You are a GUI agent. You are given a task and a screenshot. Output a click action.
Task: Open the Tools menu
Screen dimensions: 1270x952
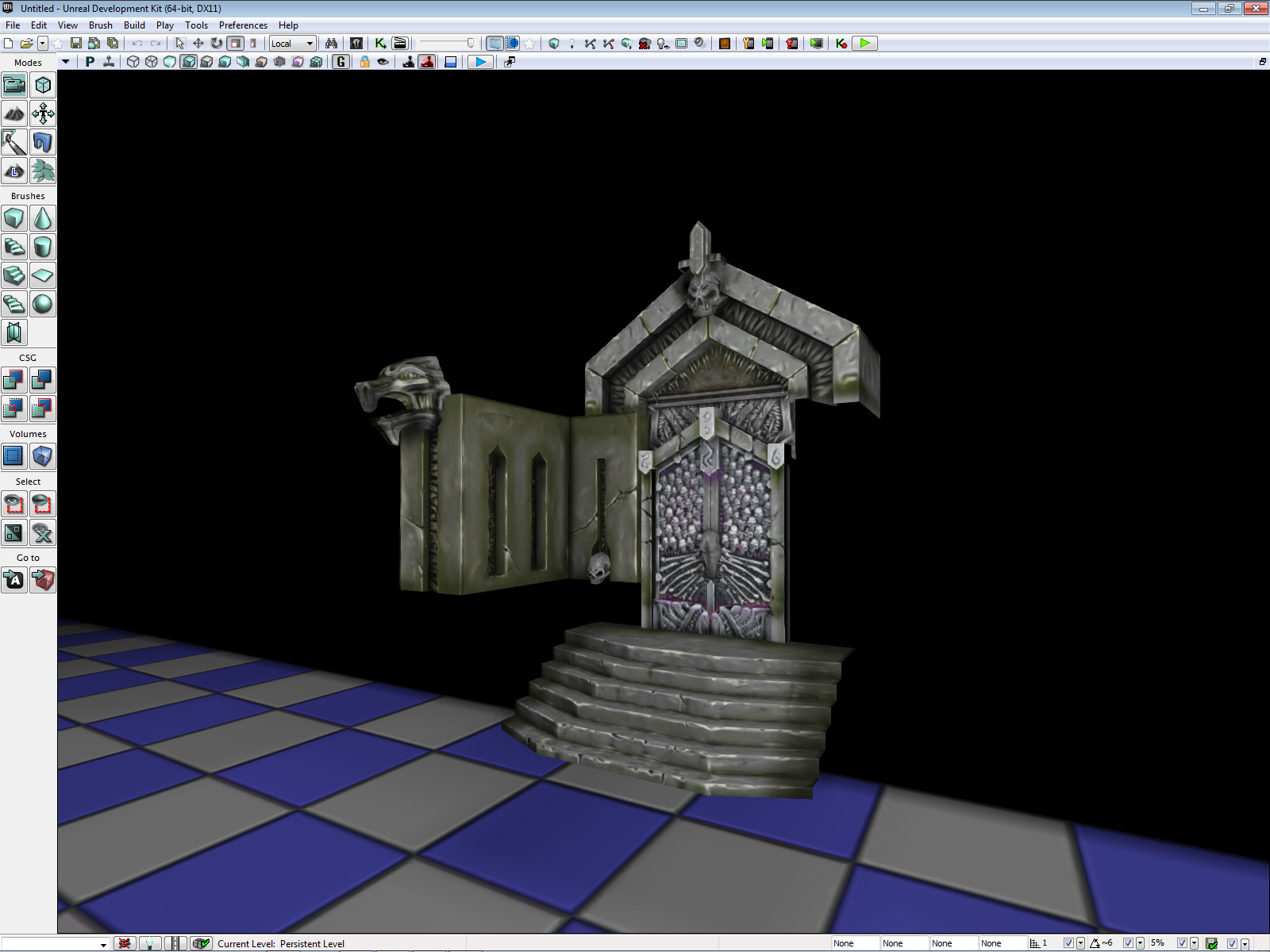[x=196, y=25]
